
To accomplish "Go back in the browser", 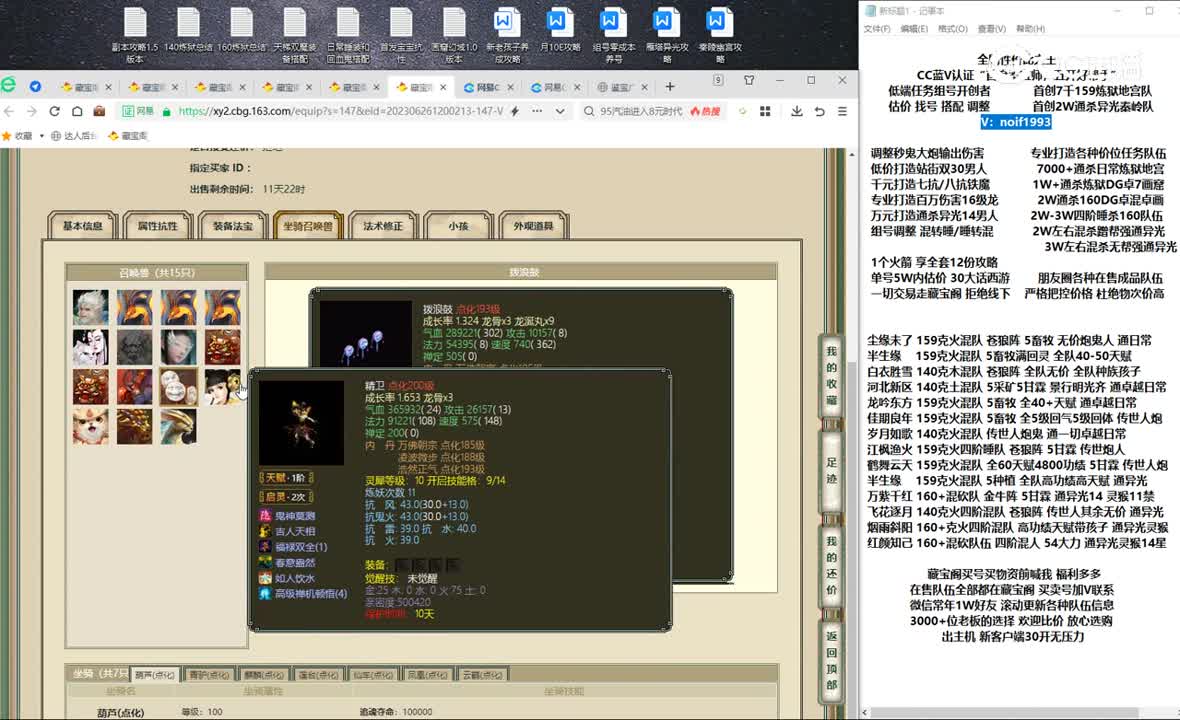I will (9, 111).
